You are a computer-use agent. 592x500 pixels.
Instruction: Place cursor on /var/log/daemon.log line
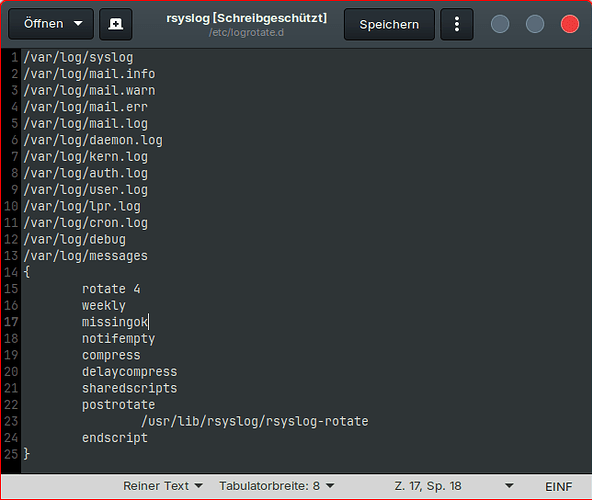coord(93,140)
